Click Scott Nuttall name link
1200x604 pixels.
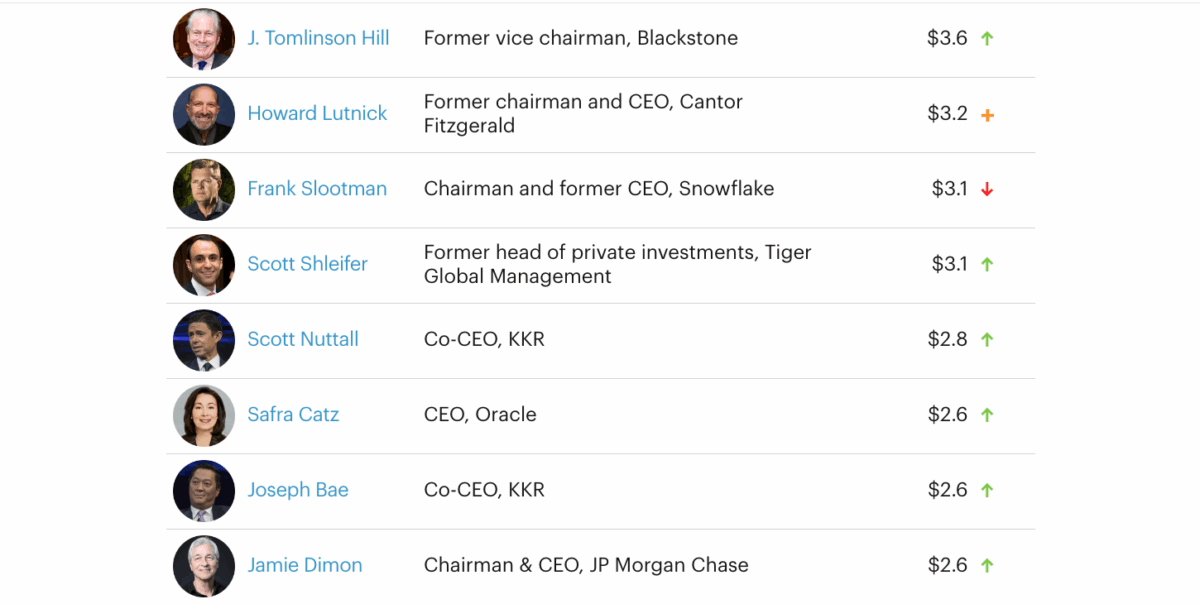(x=303, y=339)
